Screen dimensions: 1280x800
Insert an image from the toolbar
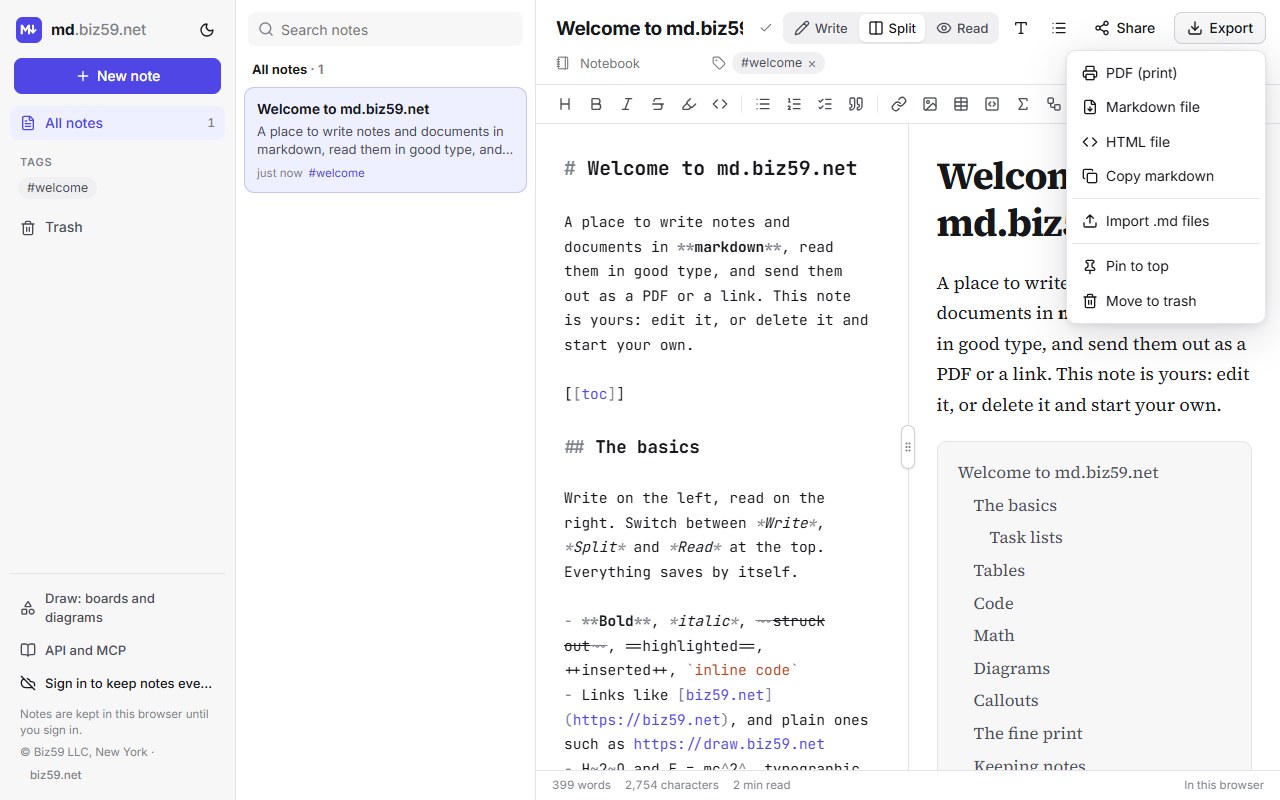click(930, 104)
